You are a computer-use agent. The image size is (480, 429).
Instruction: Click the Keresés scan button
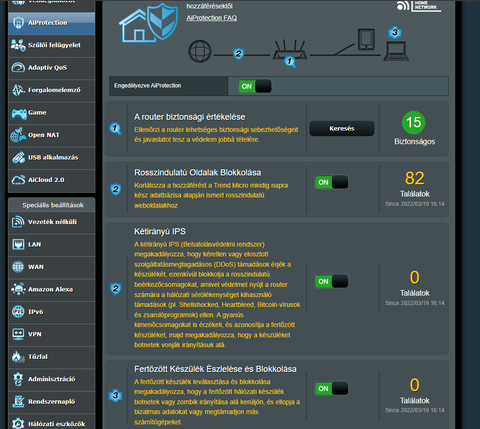click(x=342, y=128)
